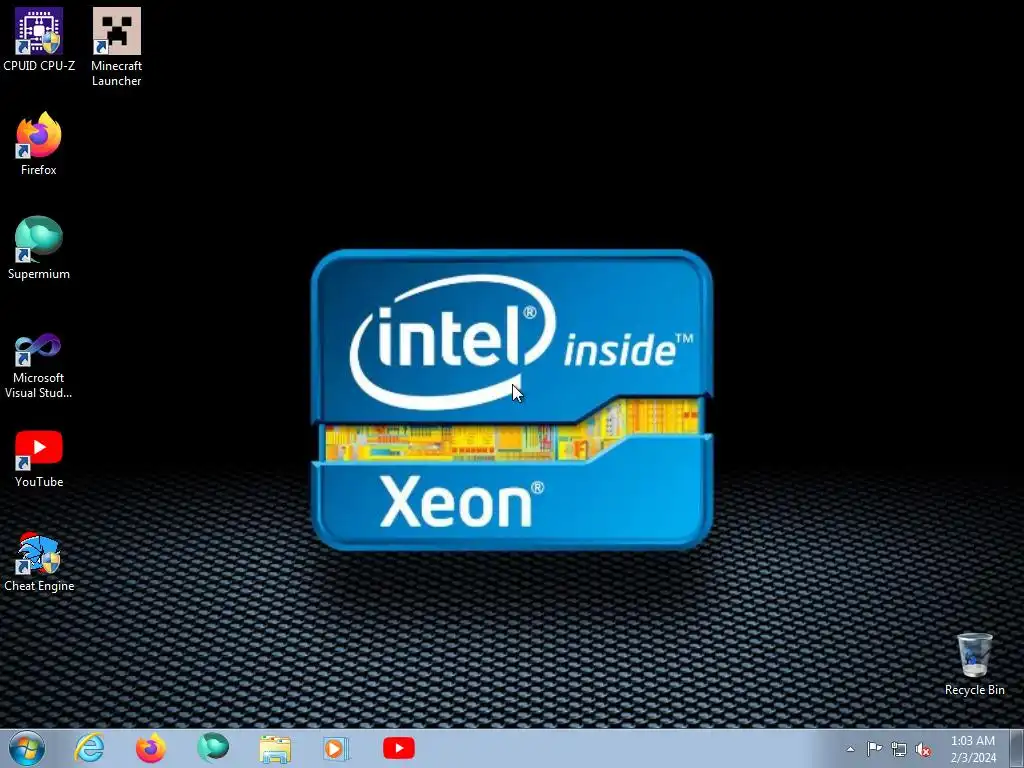
Task: Launch Internet Explorer from the taskbar
Action: [x=89, y=748]
